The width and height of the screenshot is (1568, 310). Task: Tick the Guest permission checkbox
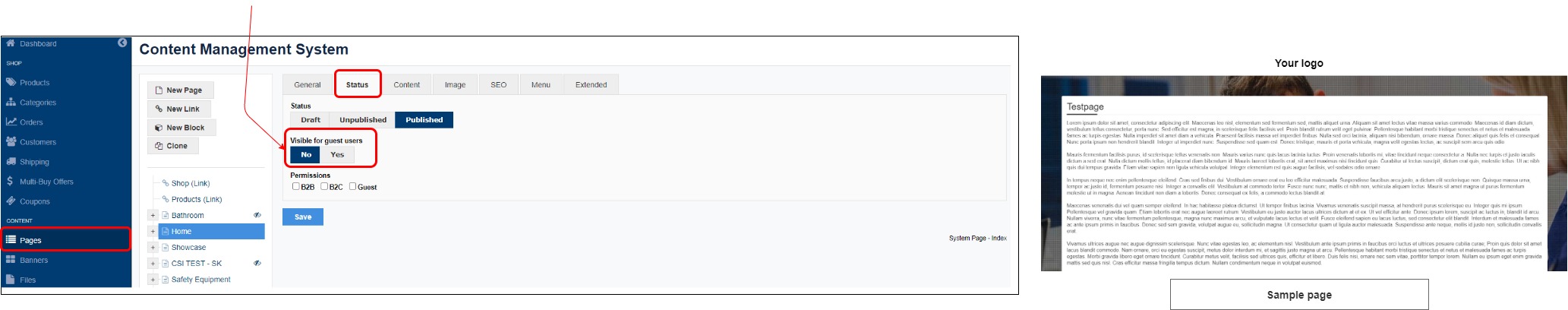tap(353, 186)
